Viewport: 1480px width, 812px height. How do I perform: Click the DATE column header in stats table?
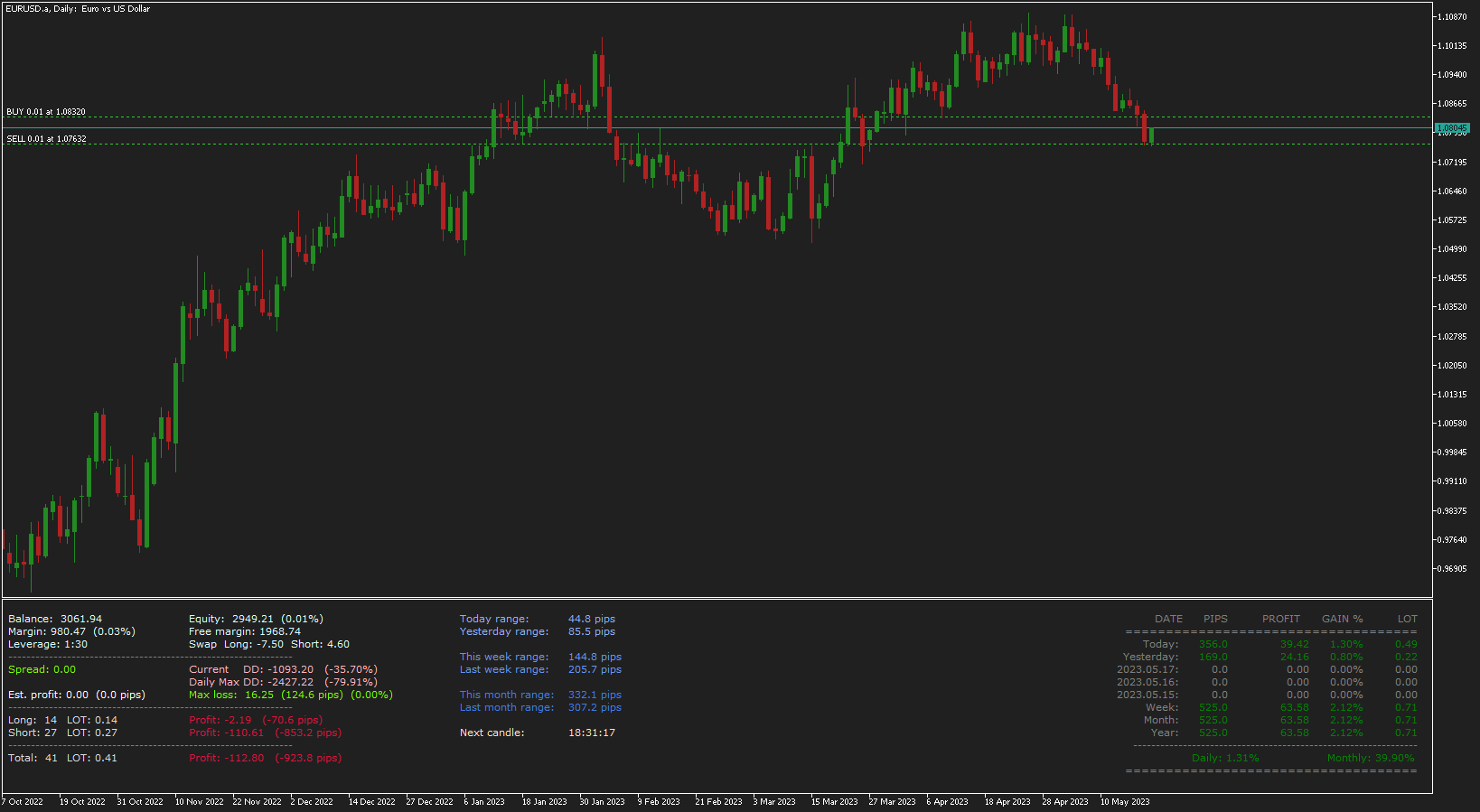coord(1169,620)
